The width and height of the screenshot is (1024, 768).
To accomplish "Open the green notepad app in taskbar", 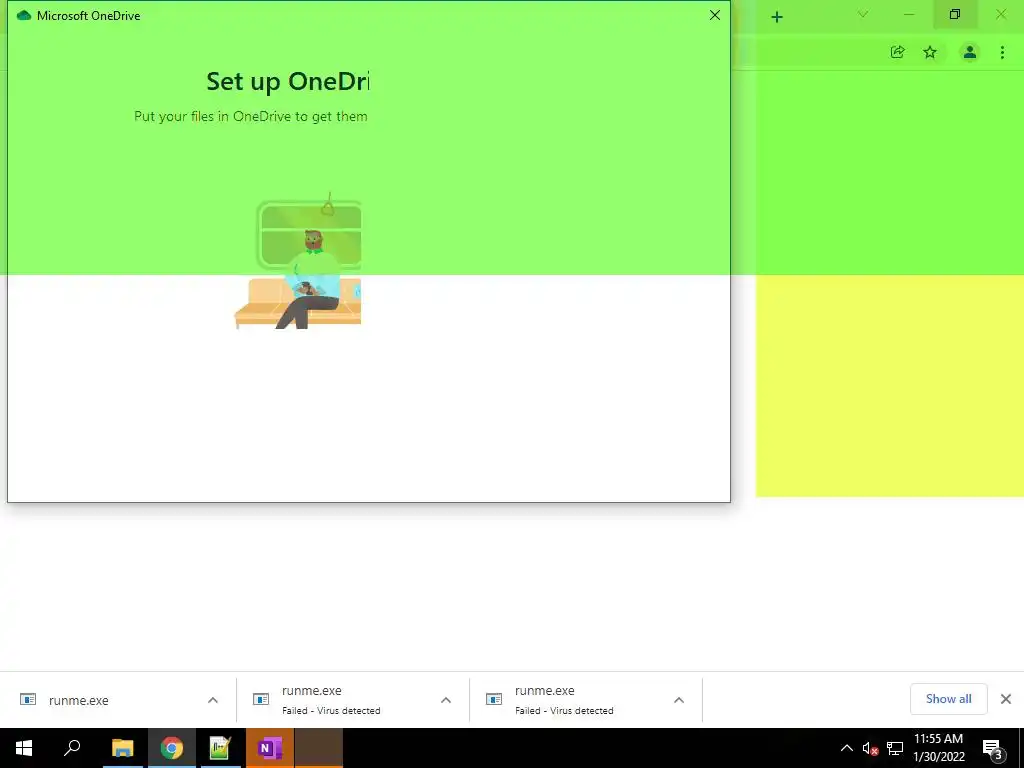I will tap(220, 748).
